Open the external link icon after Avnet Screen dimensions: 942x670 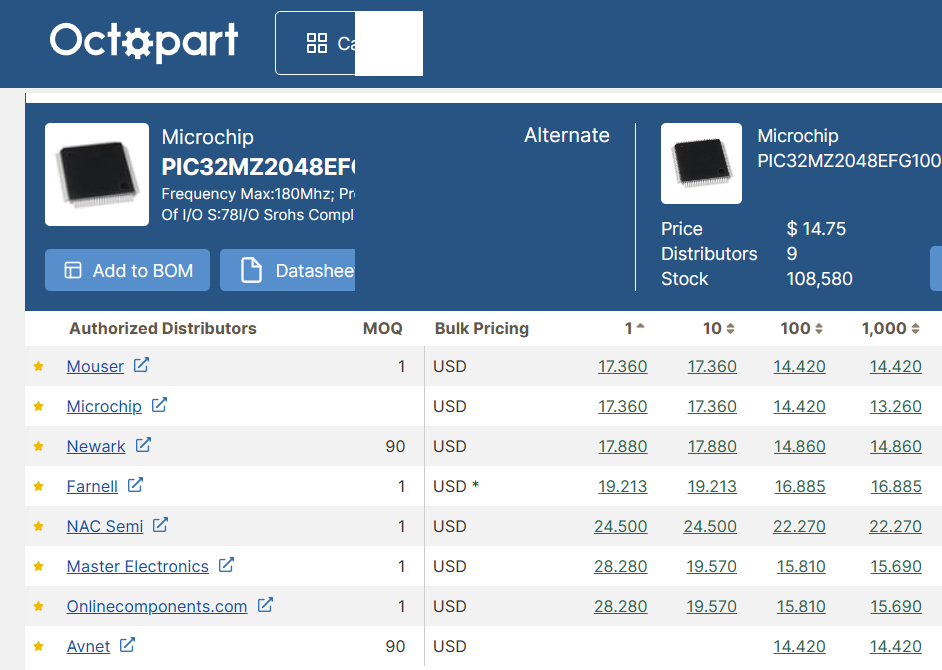click(127, 645)
